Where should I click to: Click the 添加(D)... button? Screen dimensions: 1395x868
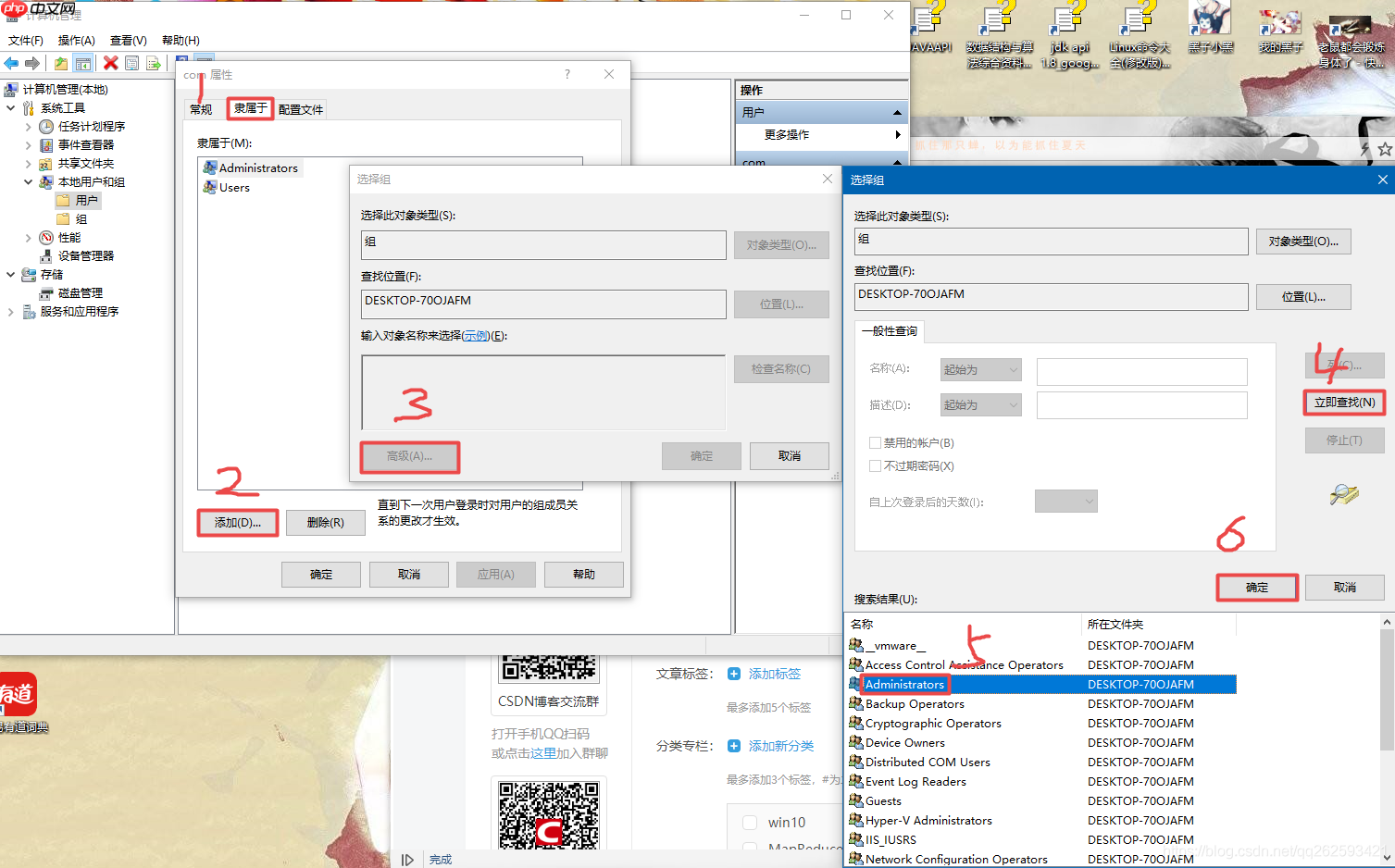238,523
